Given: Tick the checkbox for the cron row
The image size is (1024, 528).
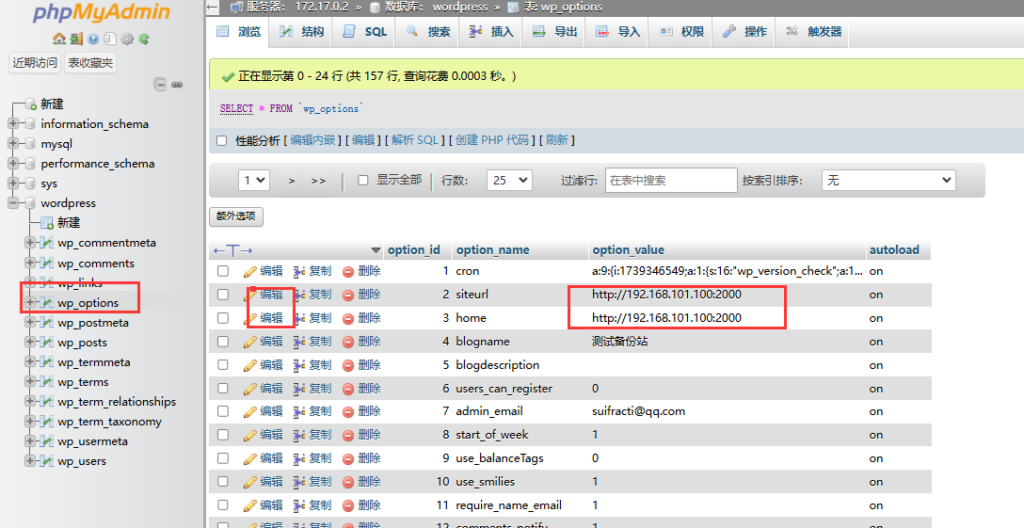Looking at the screenshot, I should coord(223,271).
